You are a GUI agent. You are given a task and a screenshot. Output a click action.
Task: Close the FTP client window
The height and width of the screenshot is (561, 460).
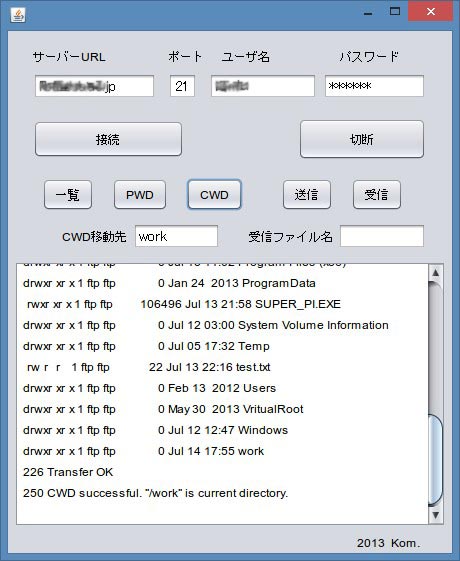tap(431, 11)
